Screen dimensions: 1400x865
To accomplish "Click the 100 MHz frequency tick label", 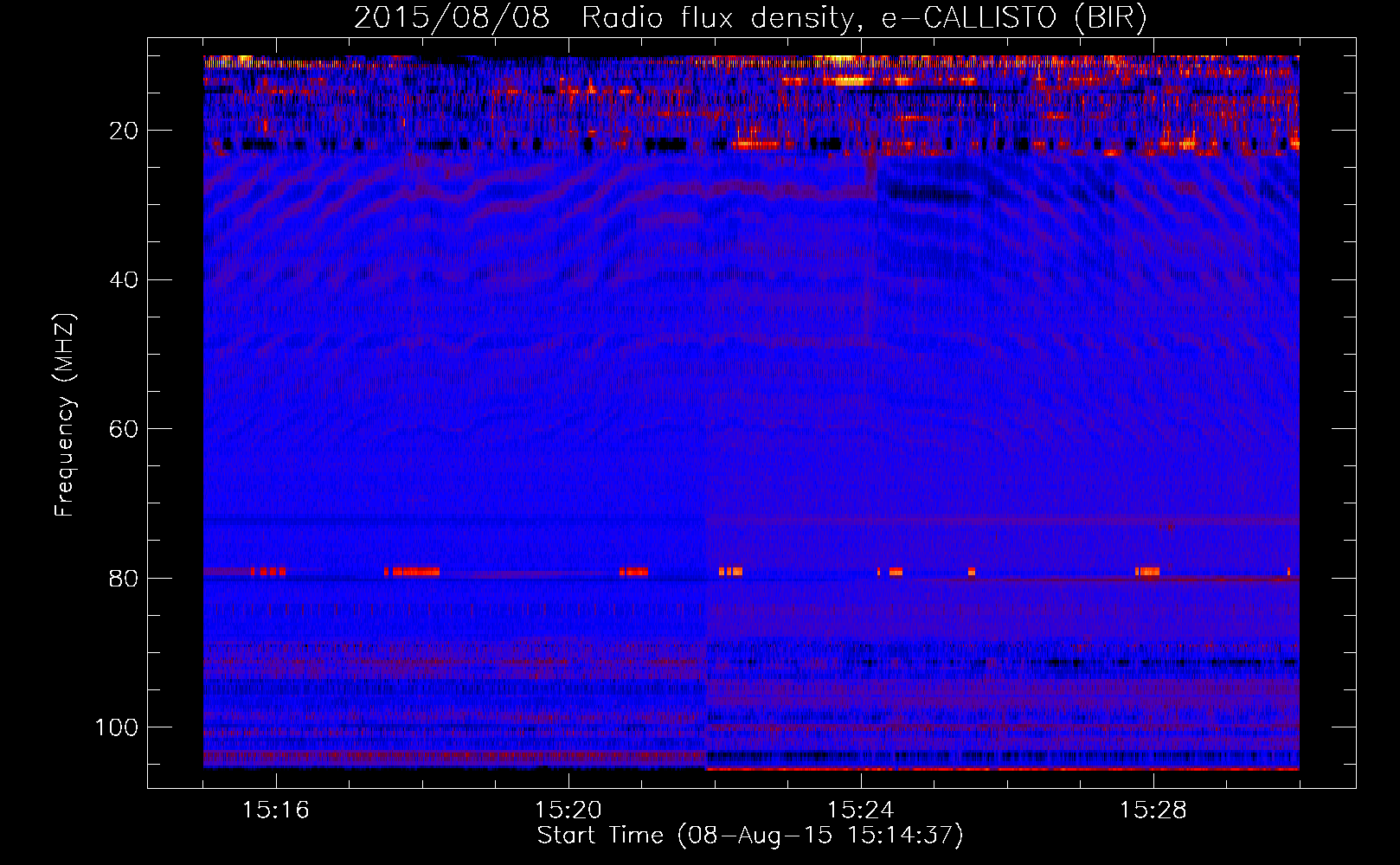I will point(117,727).
